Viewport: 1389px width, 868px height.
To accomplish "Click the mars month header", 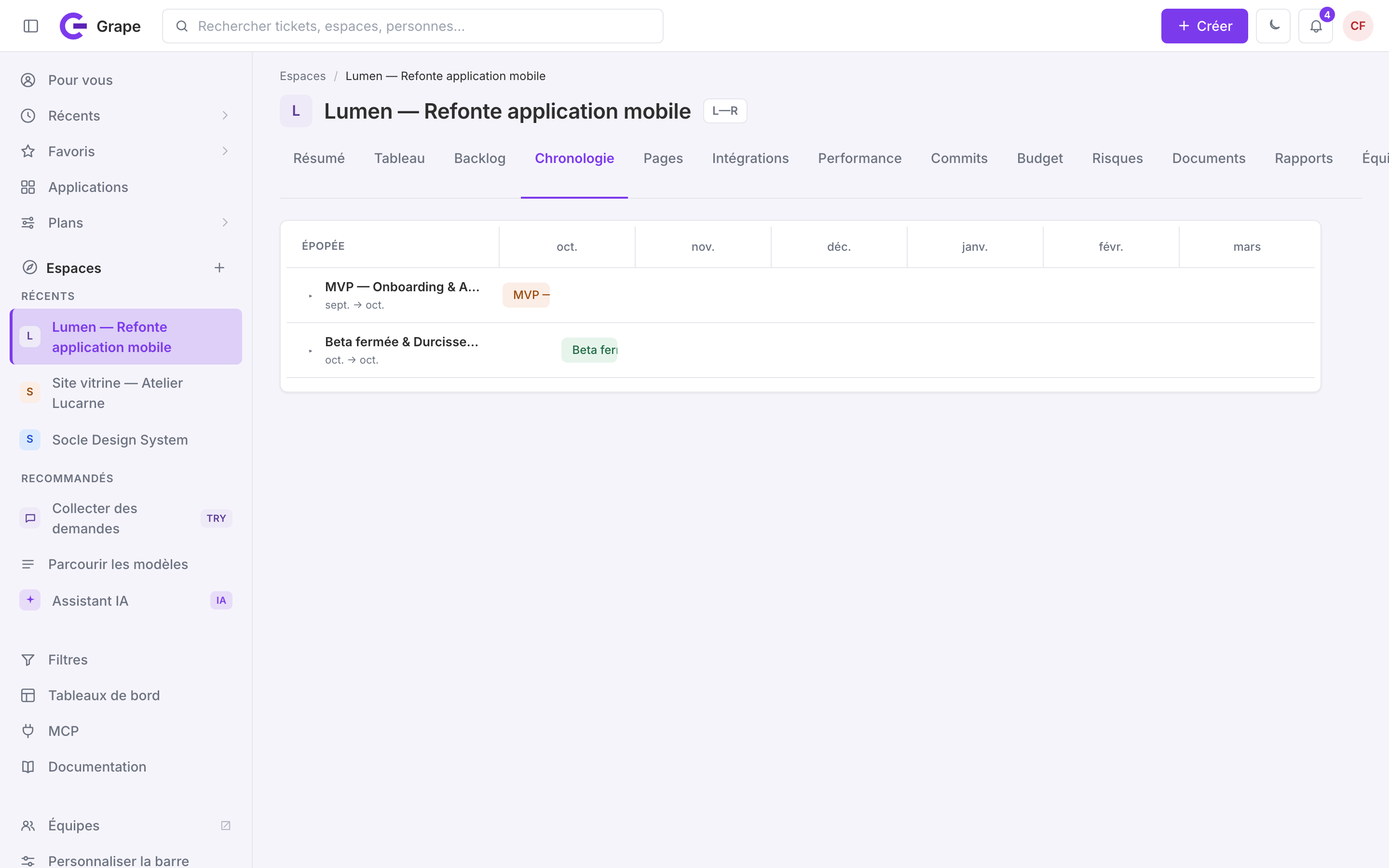I will tap(1247, 247).
